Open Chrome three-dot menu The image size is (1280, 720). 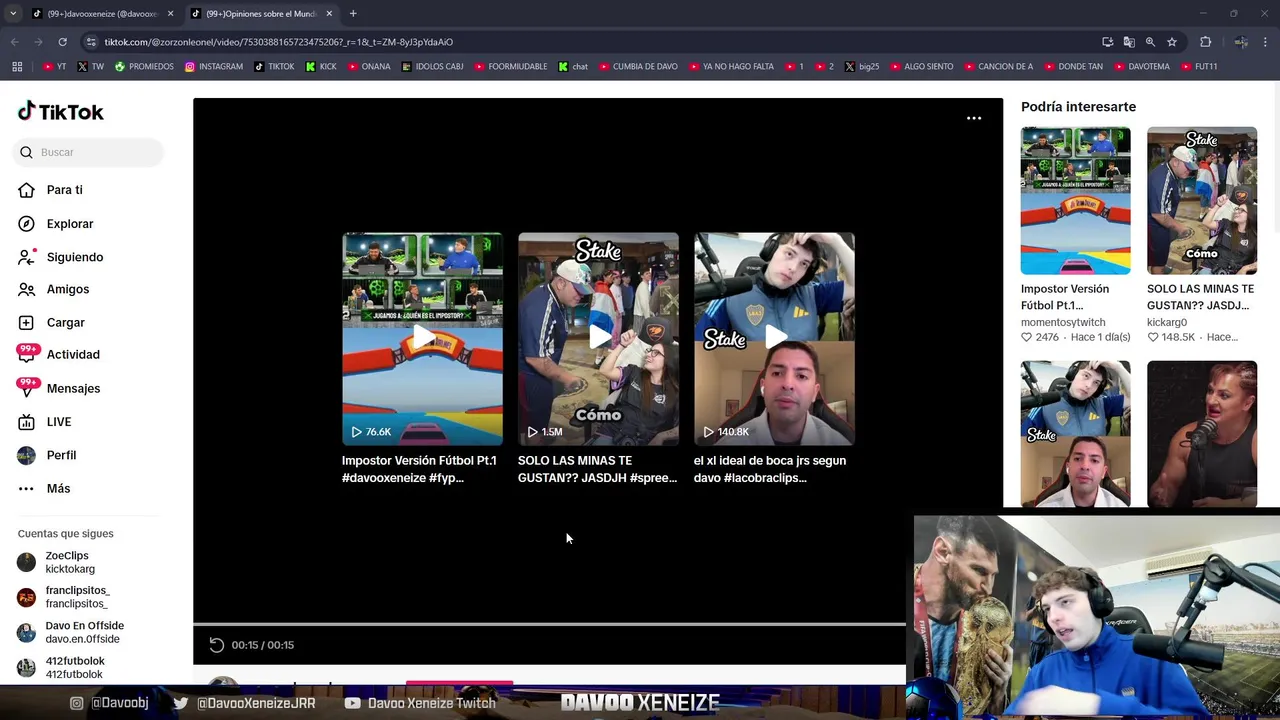coord(1266,42)
